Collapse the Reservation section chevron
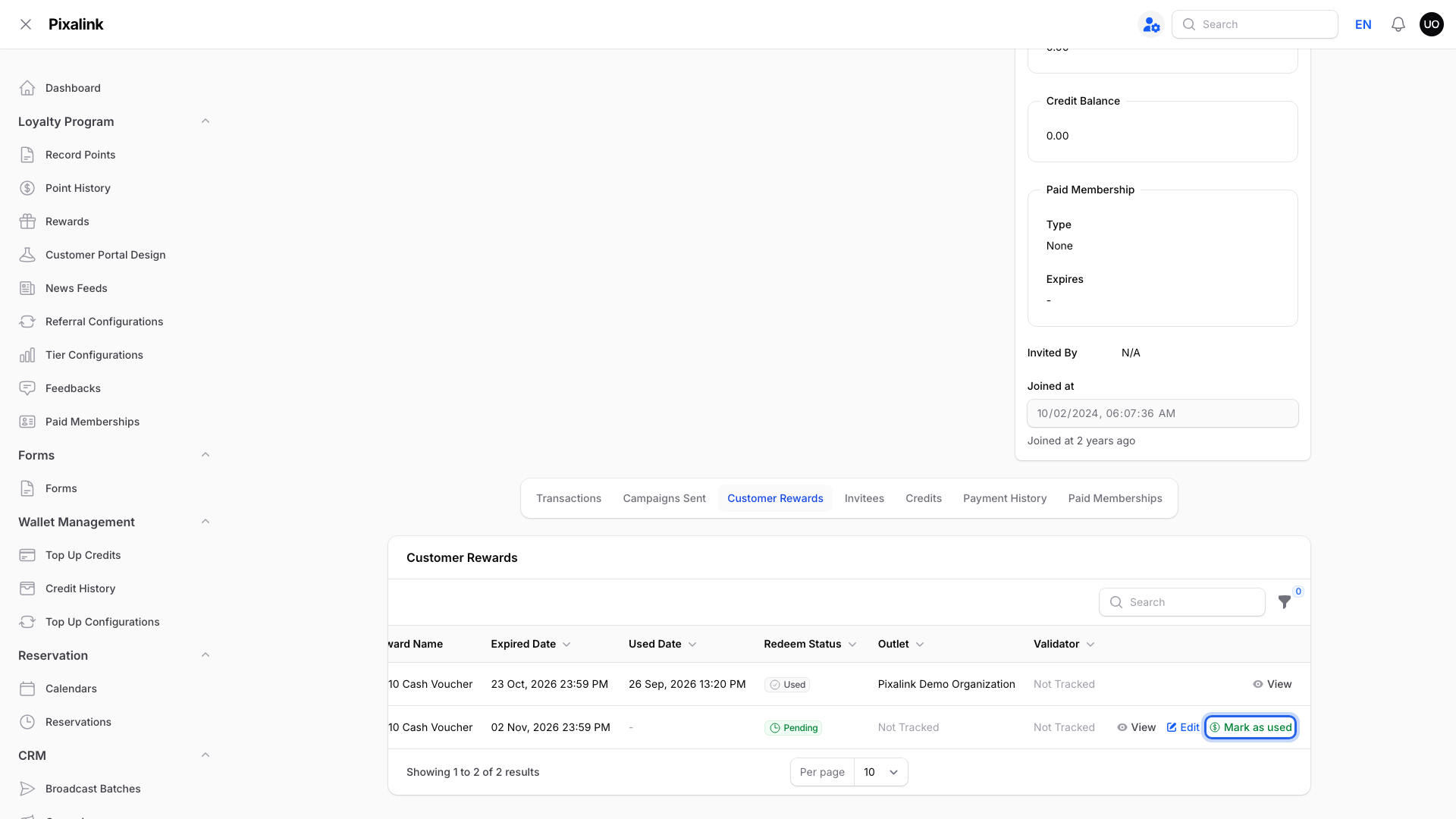This screenshot has height=819, width=1456. pyautogui.click(x=206, y=655)
